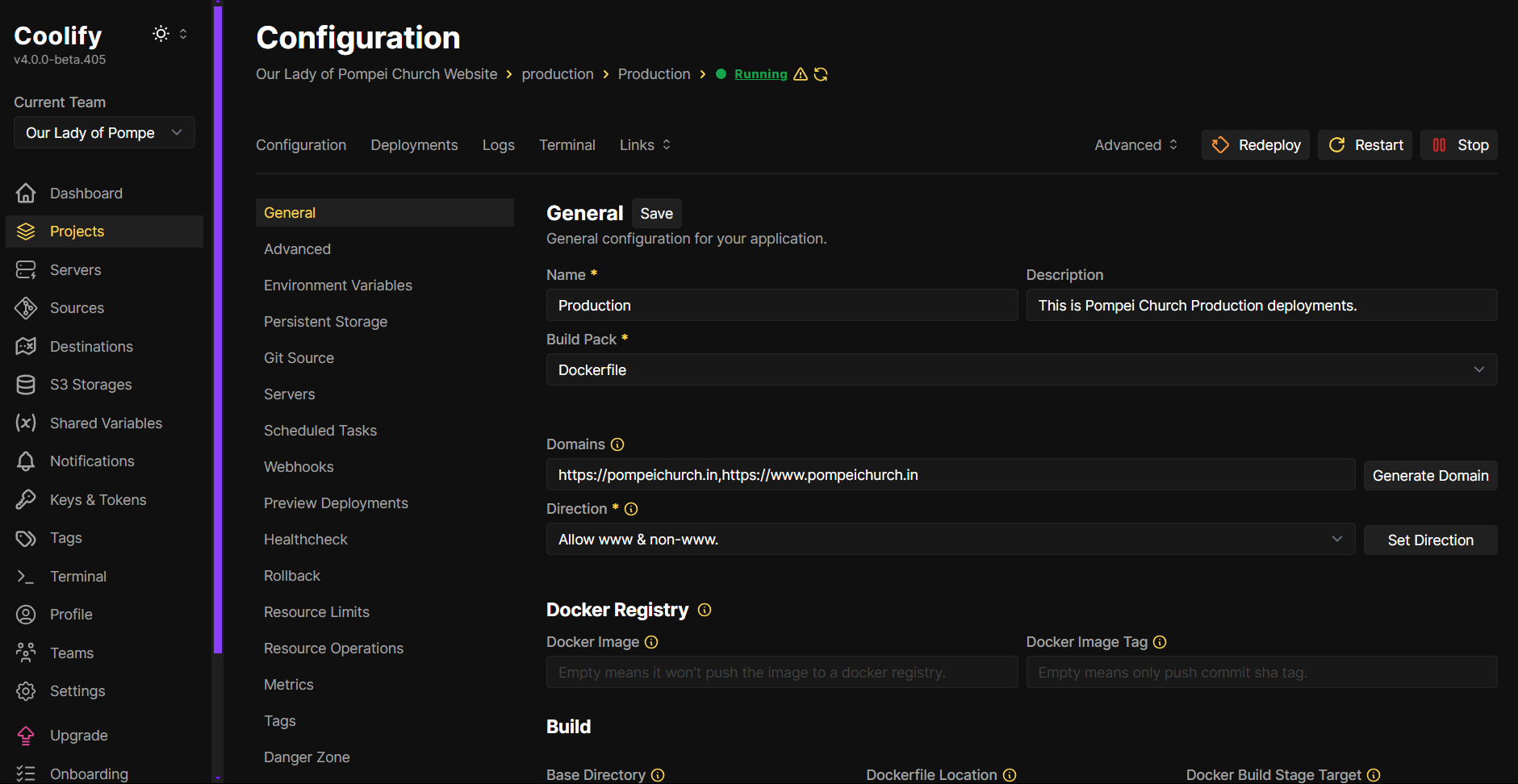1518x784 pixels.
Task: Click the info icon beside Docker Registry heading
Action: pos(705,610)
